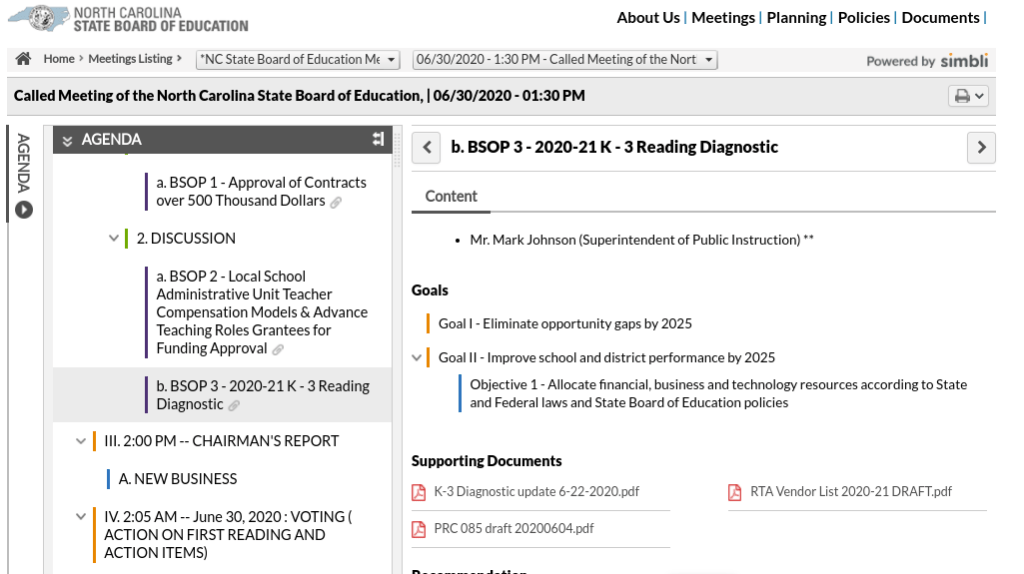
Task: Collapse III. Chairman's Report section
Action: [81, 441]
